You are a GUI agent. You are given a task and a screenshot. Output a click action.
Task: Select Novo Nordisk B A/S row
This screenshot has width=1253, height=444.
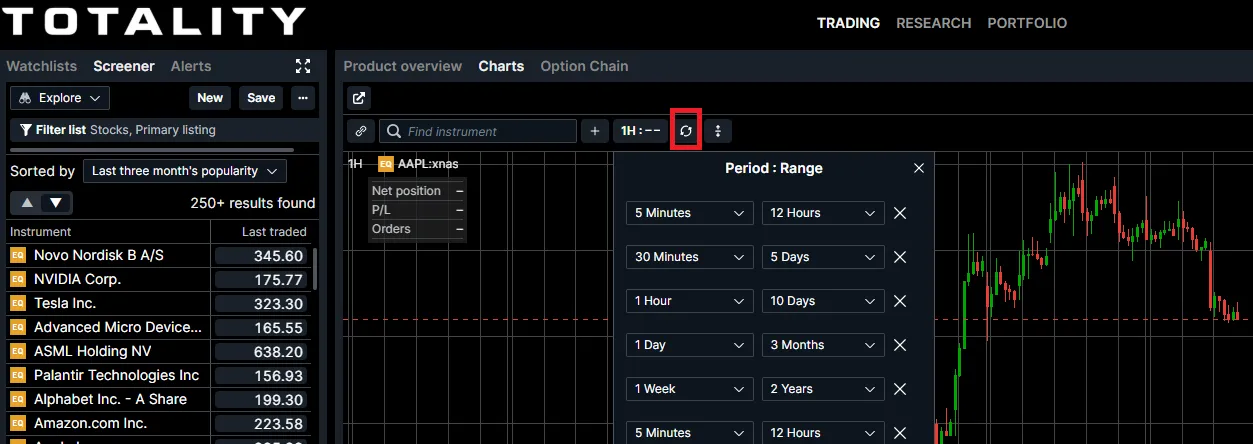pyautogui.click(x=158, y=255)
